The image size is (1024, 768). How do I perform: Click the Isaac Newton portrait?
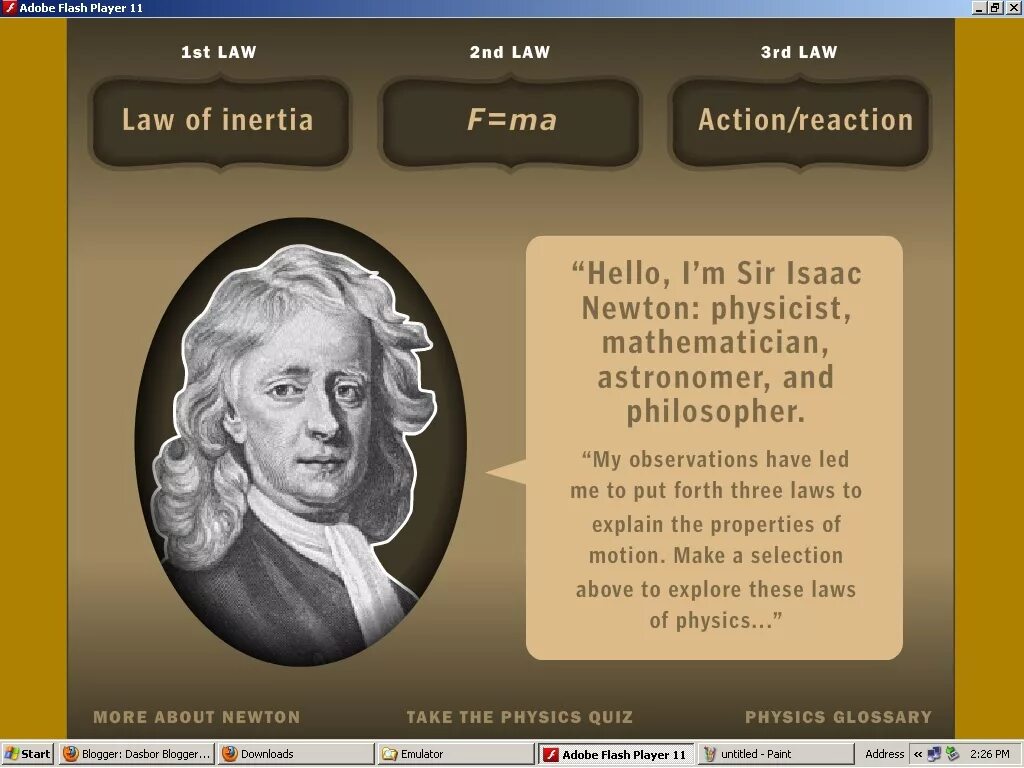click(x=300, y=442)
